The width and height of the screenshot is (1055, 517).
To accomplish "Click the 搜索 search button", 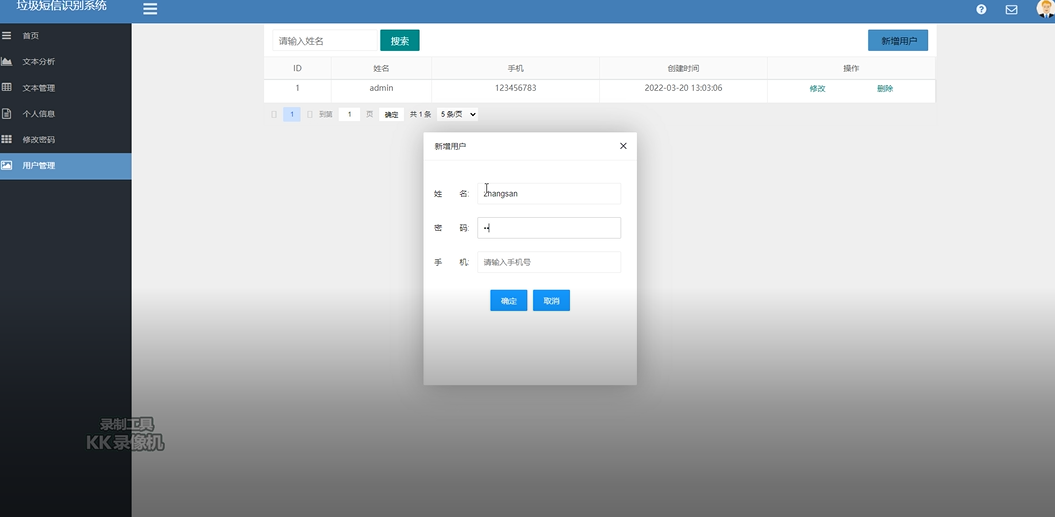I will 400,40.
